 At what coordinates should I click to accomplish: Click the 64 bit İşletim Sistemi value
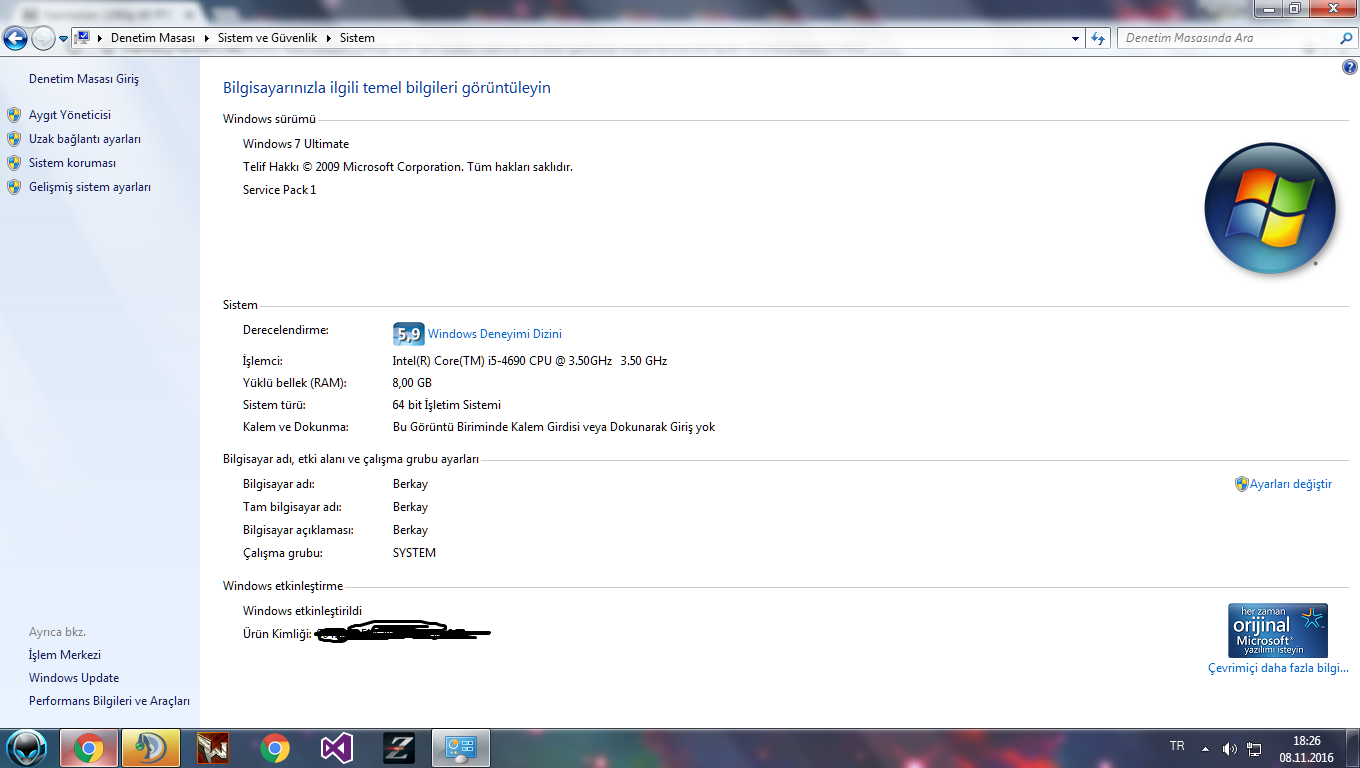point(447,405)
